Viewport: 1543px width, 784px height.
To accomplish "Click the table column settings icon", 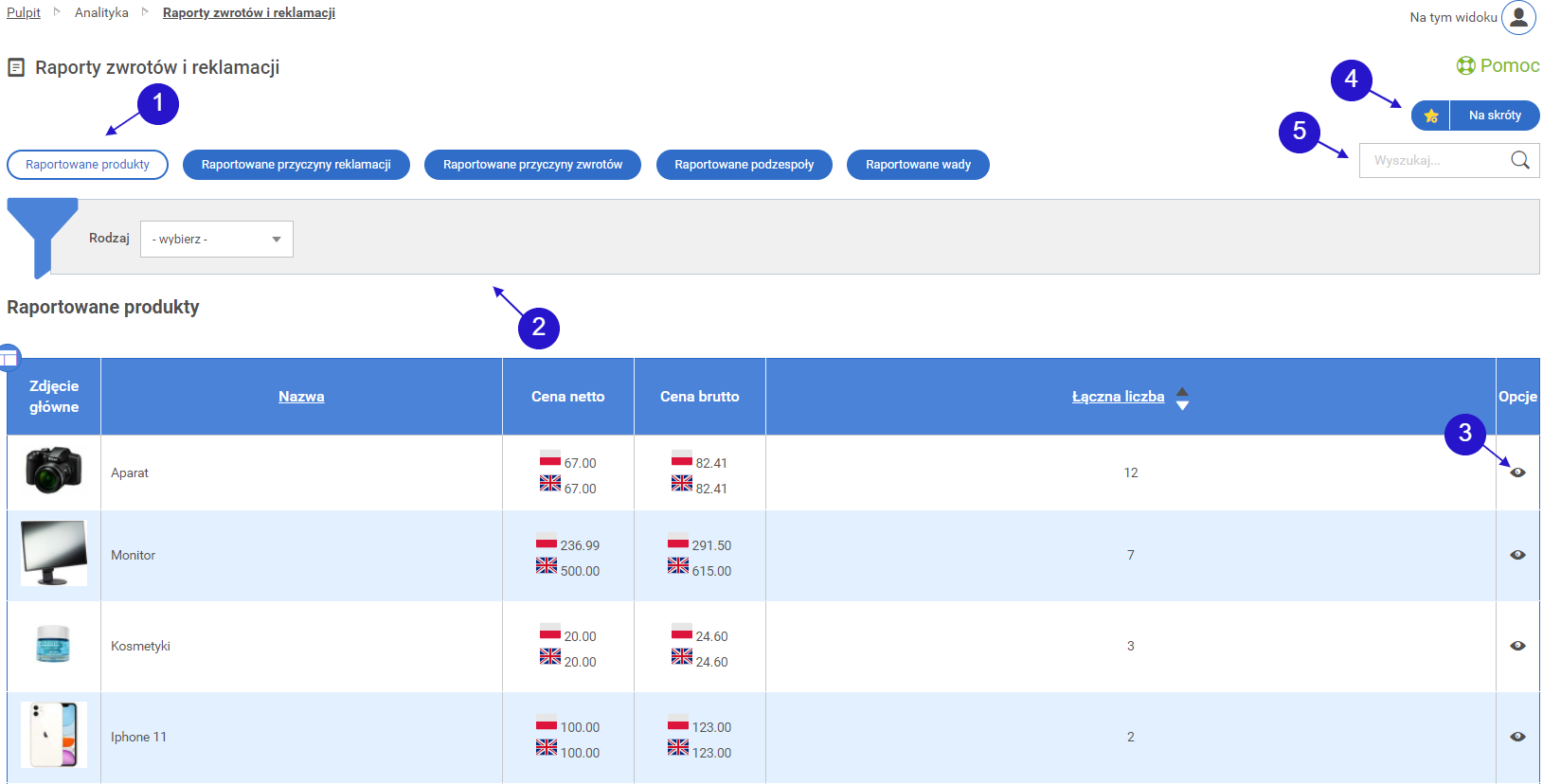I will pyautogui.click(x=9, y=358).
